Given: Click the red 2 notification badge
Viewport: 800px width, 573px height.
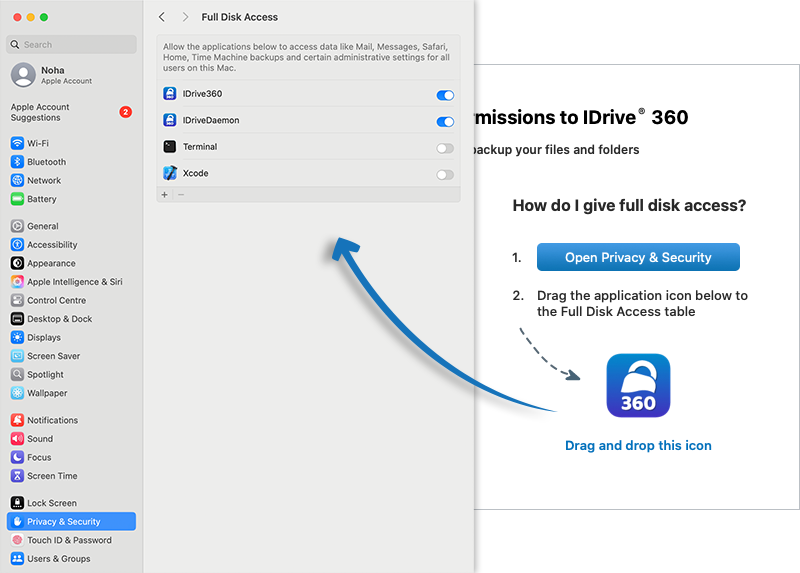Looking at the screenshot, I should 126,112.
